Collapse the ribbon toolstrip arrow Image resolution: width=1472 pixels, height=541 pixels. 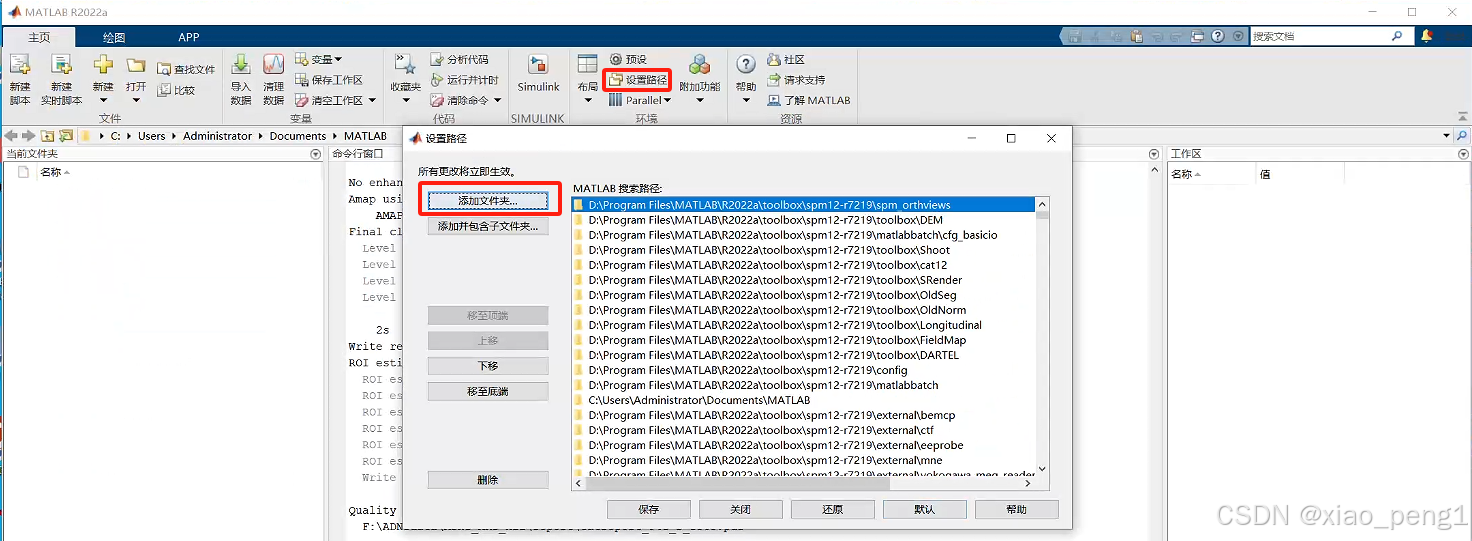point(1462,117)
